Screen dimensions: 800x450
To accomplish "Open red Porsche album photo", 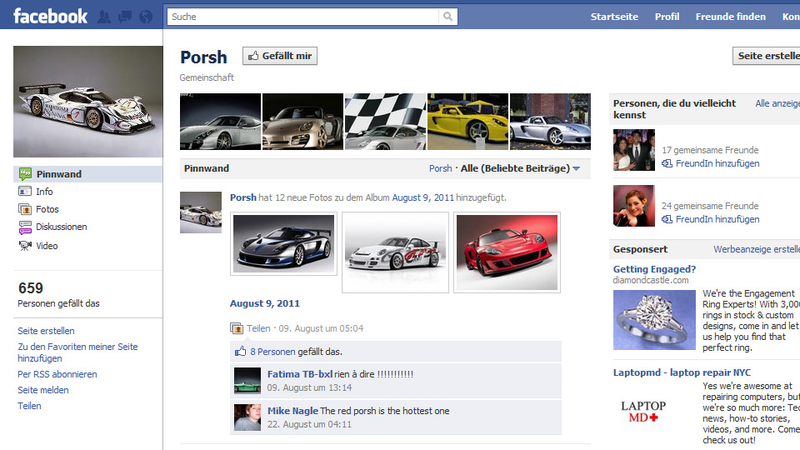I will pos(507,253).
